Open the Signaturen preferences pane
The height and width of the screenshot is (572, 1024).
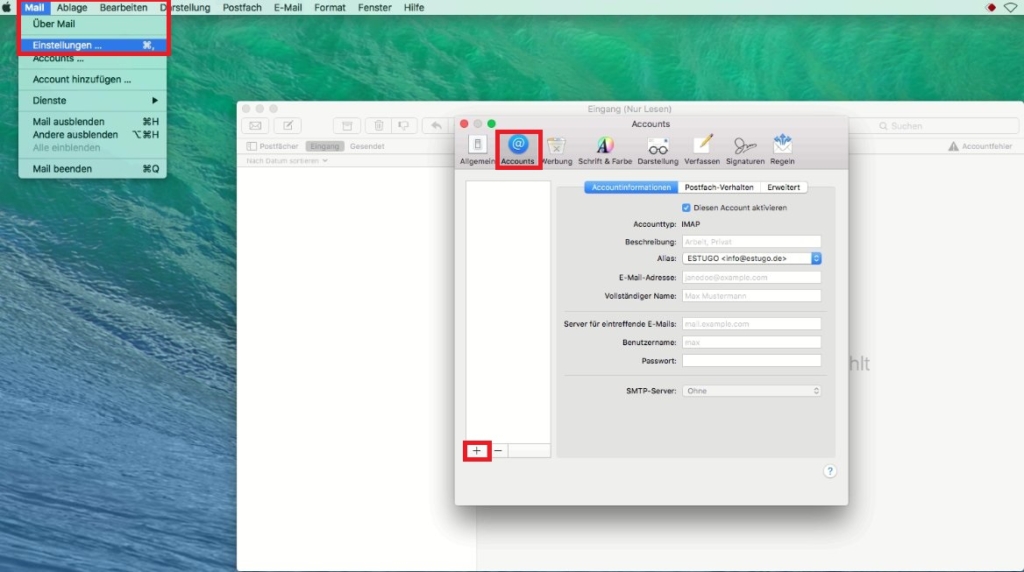tap(745, 149)
